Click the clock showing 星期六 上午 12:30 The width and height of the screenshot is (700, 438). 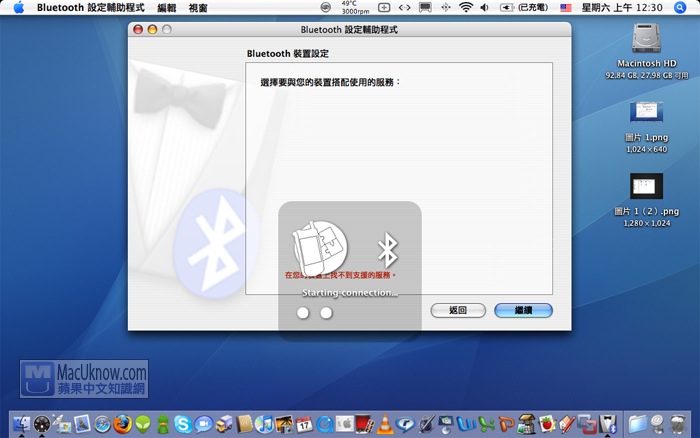(622, 8)
